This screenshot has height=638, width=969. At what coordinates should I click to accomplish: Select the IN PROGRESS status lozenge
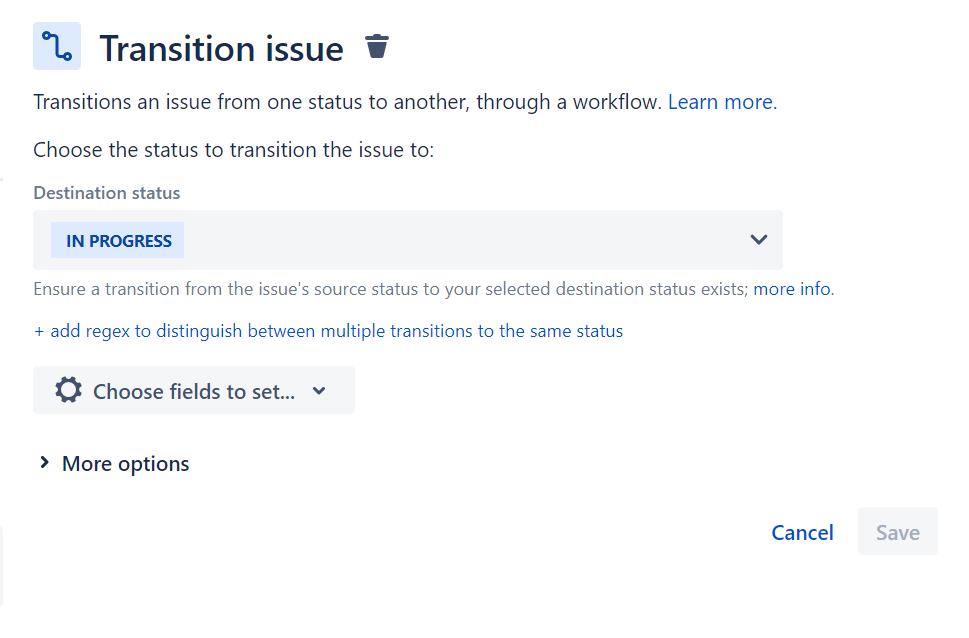coord(116,240)
